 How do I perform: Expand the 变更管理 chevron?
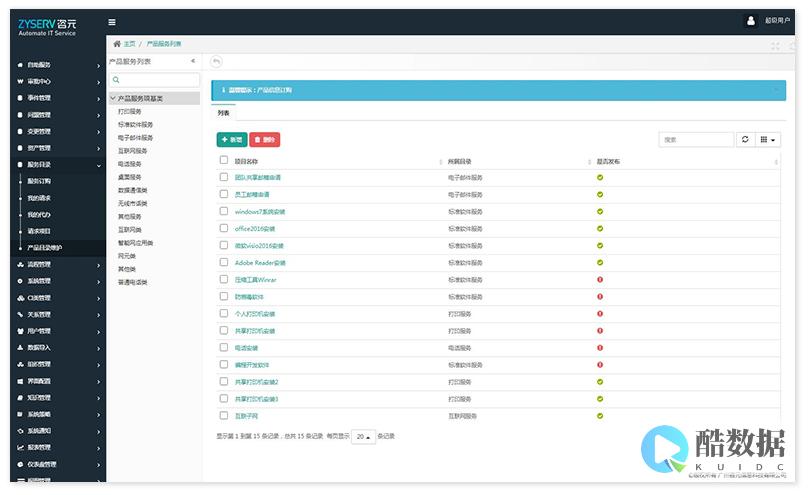coord(98,132)
